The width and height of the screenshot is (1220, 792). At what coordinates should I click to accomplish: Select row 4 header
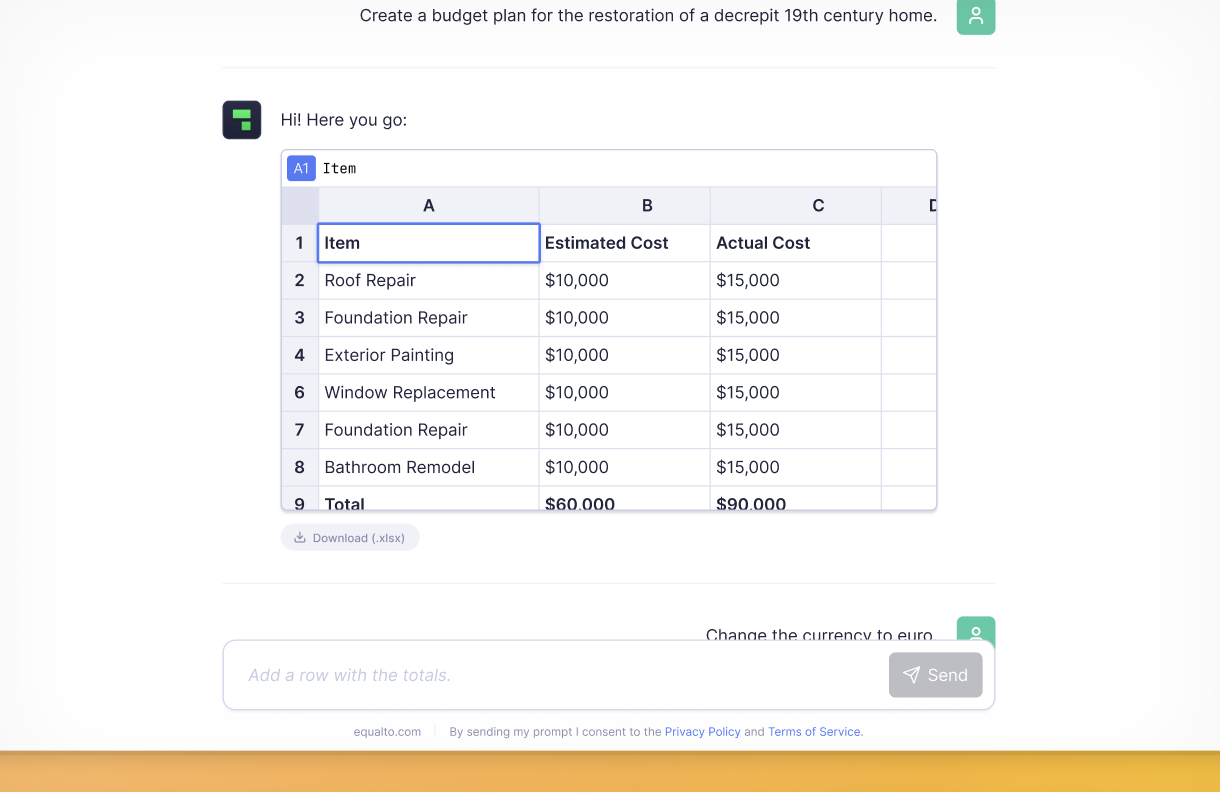[300, 355]
